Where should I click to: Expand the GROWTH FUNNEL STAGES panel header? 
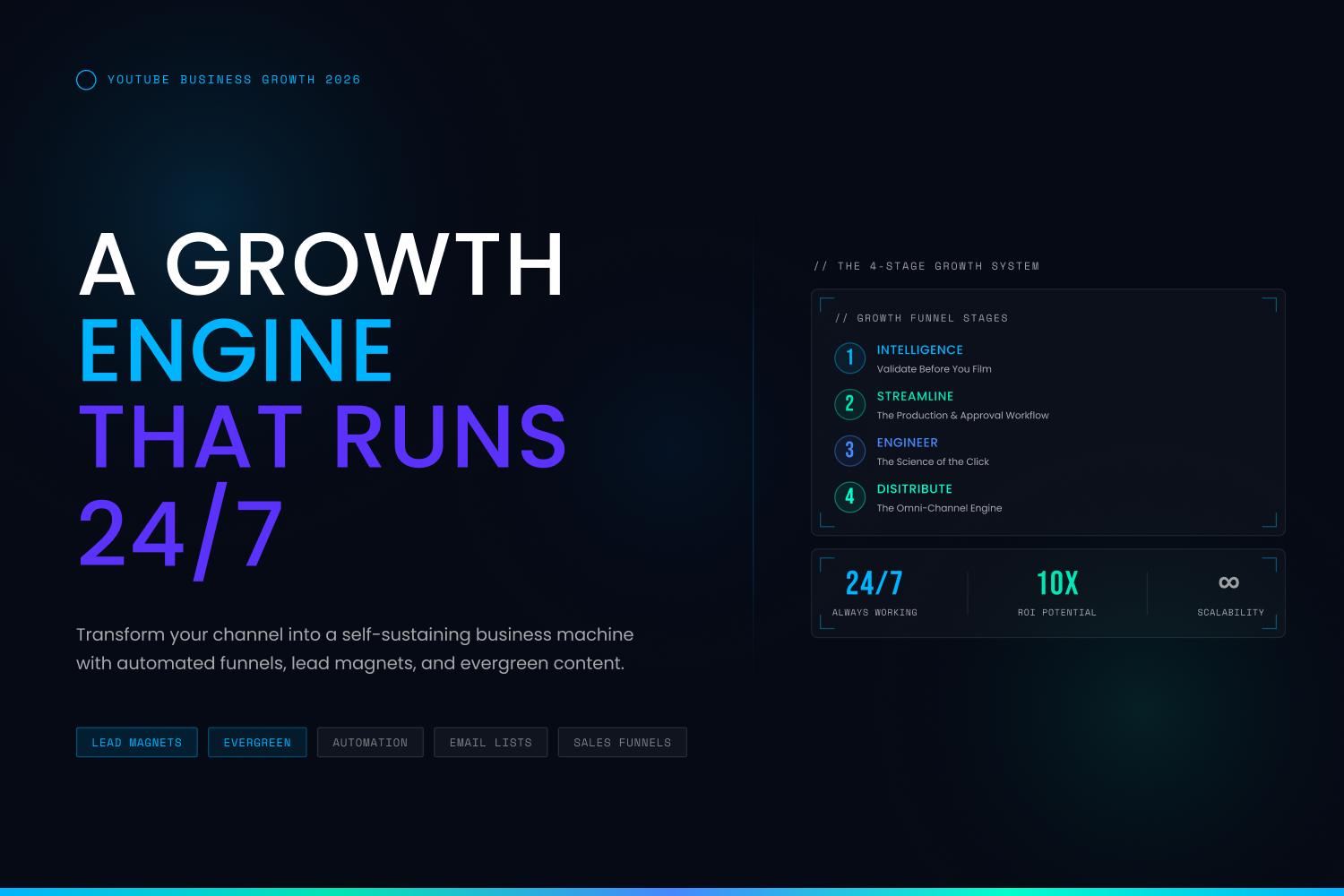922,318
